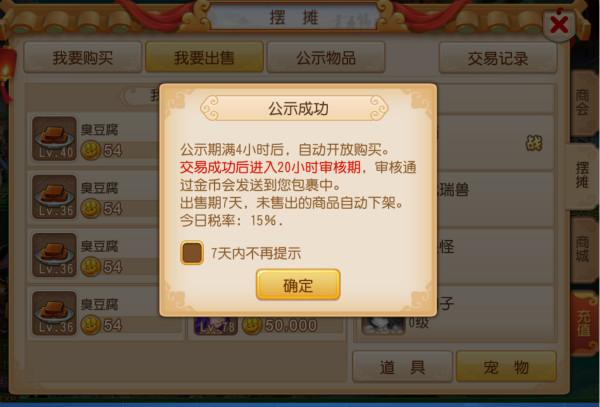This screenshot has height=407, width=600.
Task: Click the third 臭豆腐 Lv.36 icon
Action: (x=54, y=255)
